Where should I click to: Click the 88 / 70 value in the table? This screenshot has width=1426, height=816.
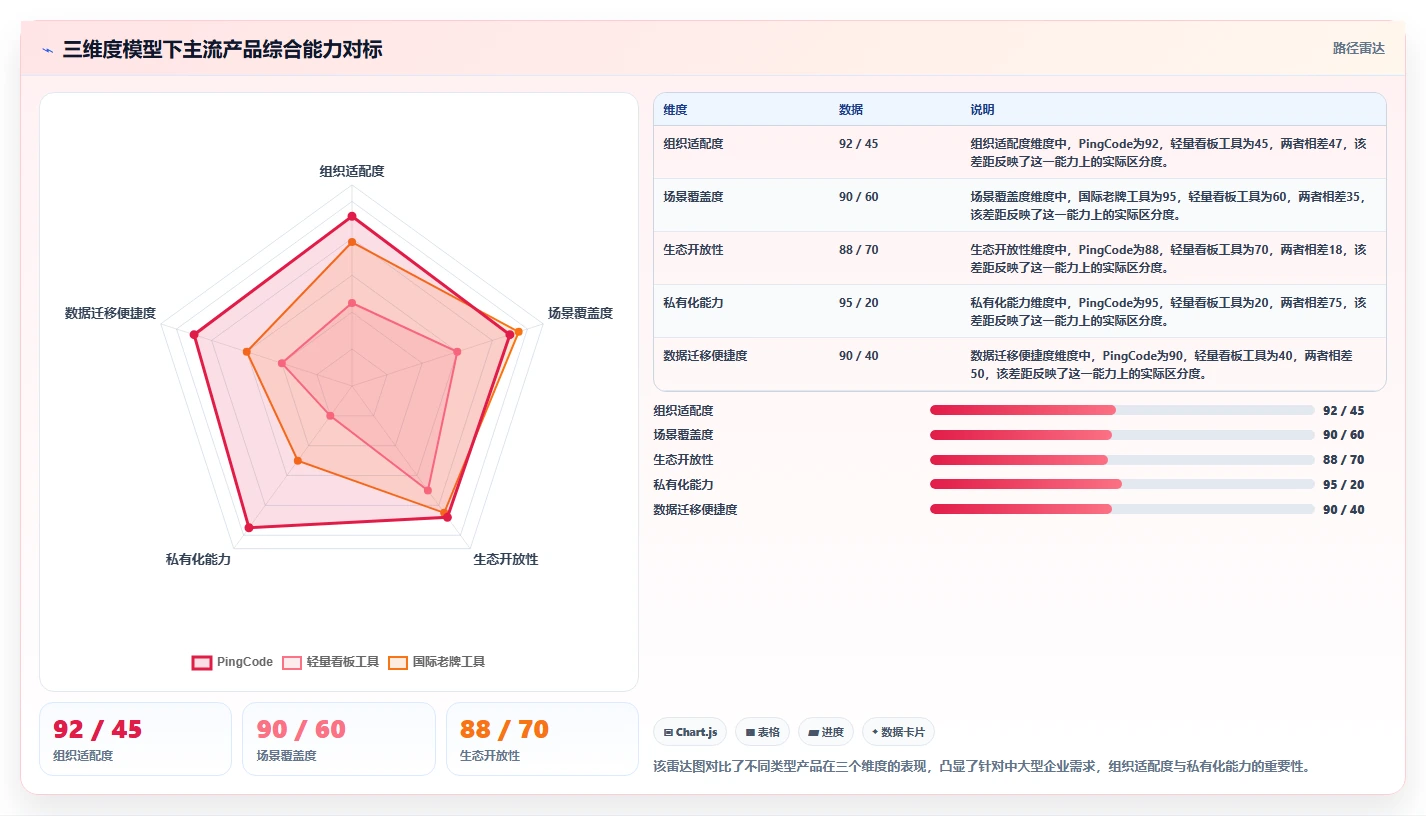point(858,250)
